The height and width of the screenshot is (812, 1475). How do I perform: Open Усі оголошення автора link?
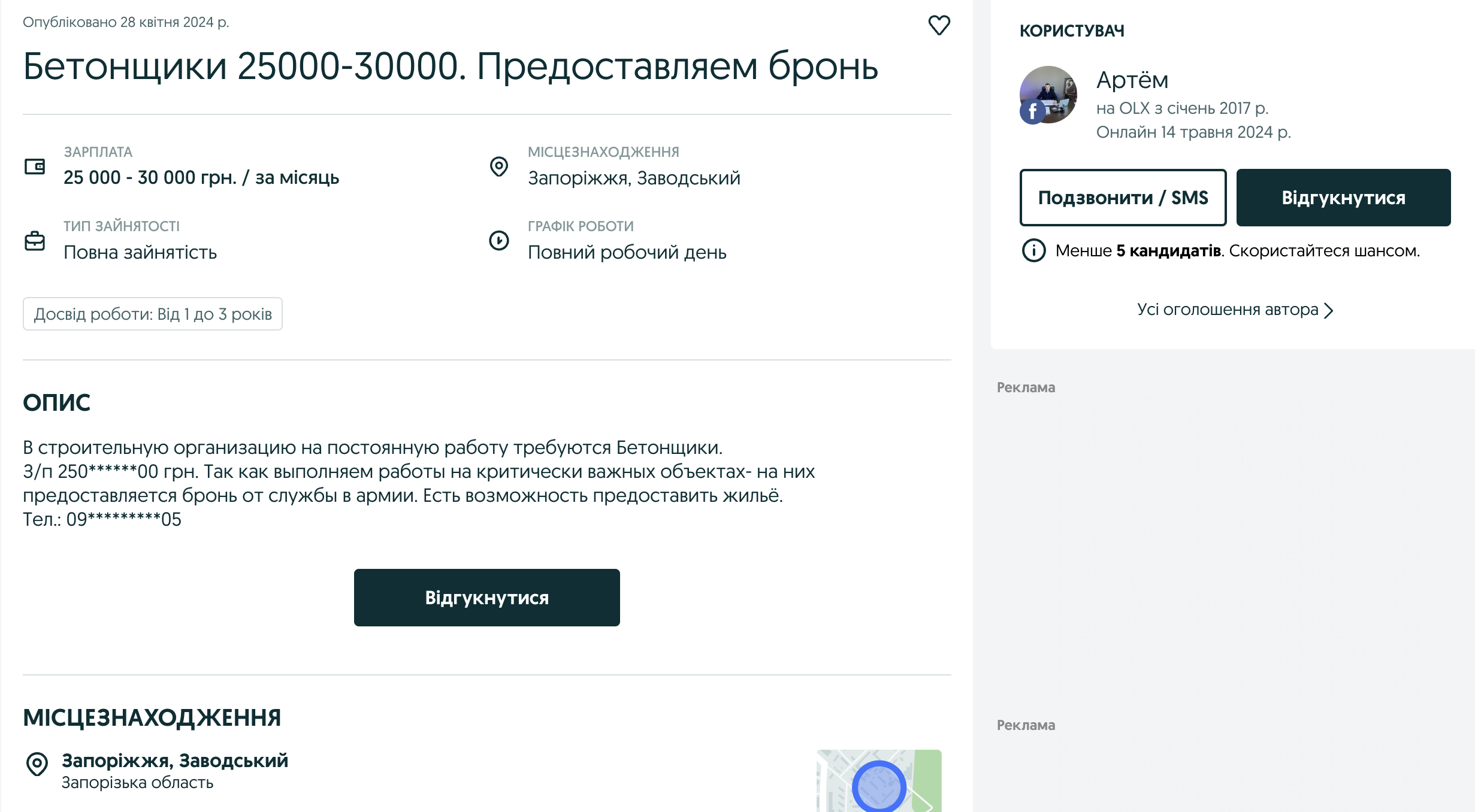click(1227, 310)
